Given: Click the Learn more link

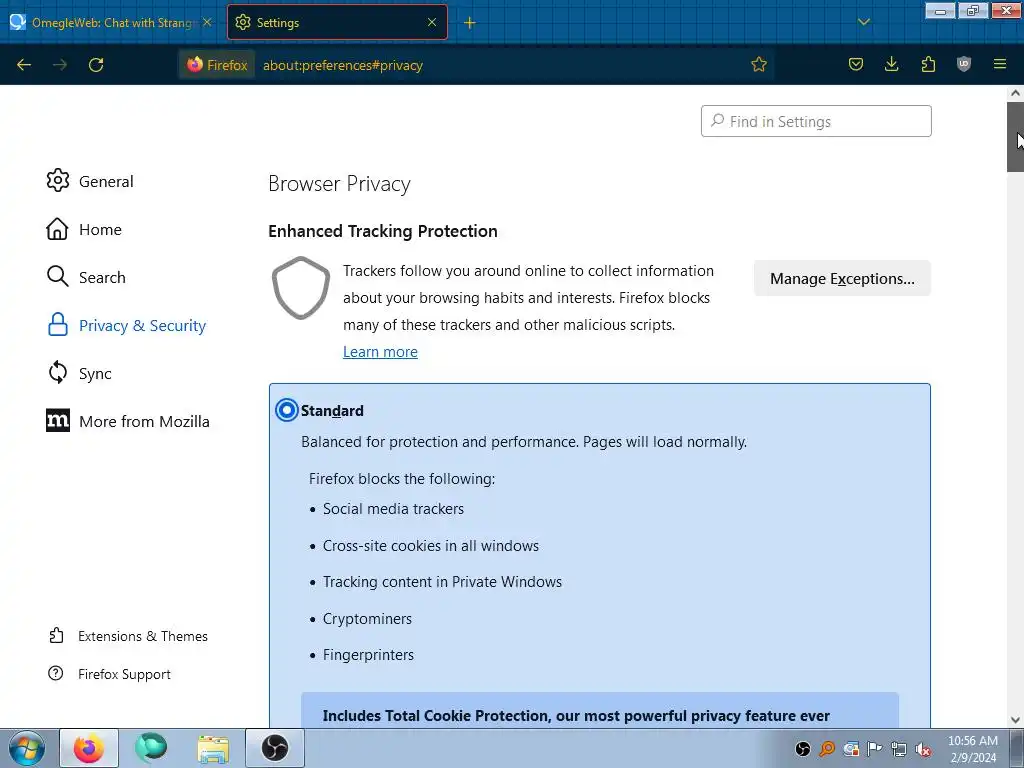Looking at the screenshot, I should 380,351.
